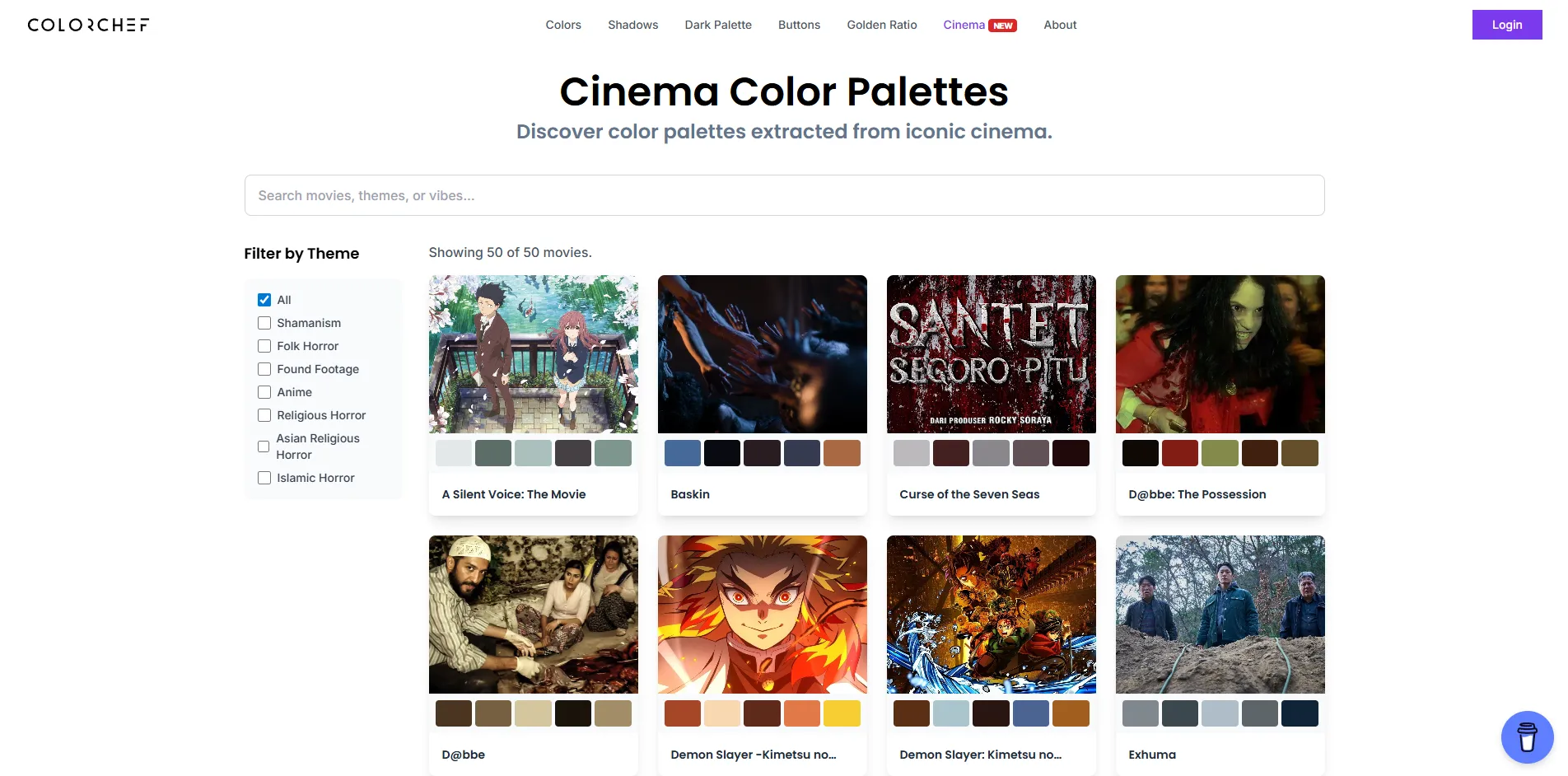Open D@bbe: The Possession poster image
The height and width of the screenshot is (776, 1568).
1220,354
